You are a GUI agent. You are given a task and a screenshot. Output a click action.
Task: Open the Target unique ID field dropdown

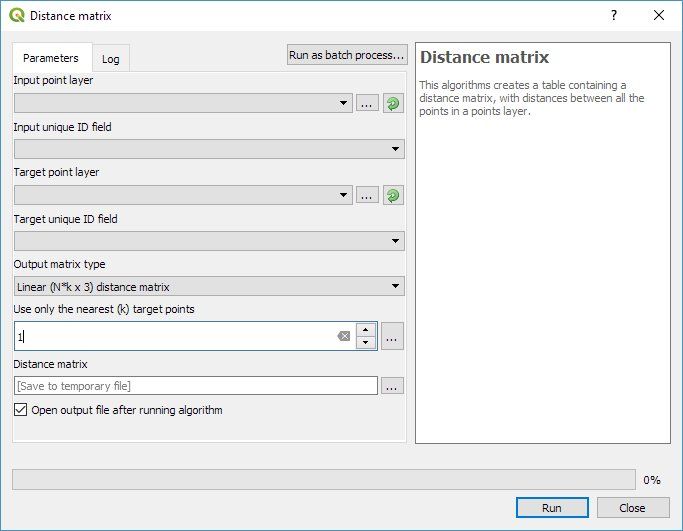(x=397, y=241)
